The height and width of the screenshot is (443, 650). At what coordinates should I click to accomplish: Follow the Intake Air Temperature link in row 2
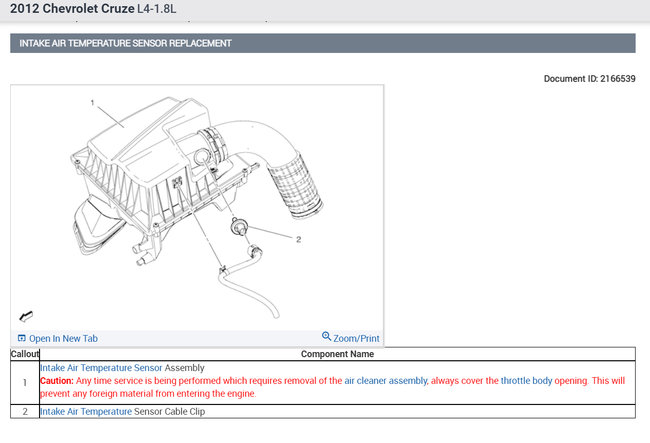(86, 412)
